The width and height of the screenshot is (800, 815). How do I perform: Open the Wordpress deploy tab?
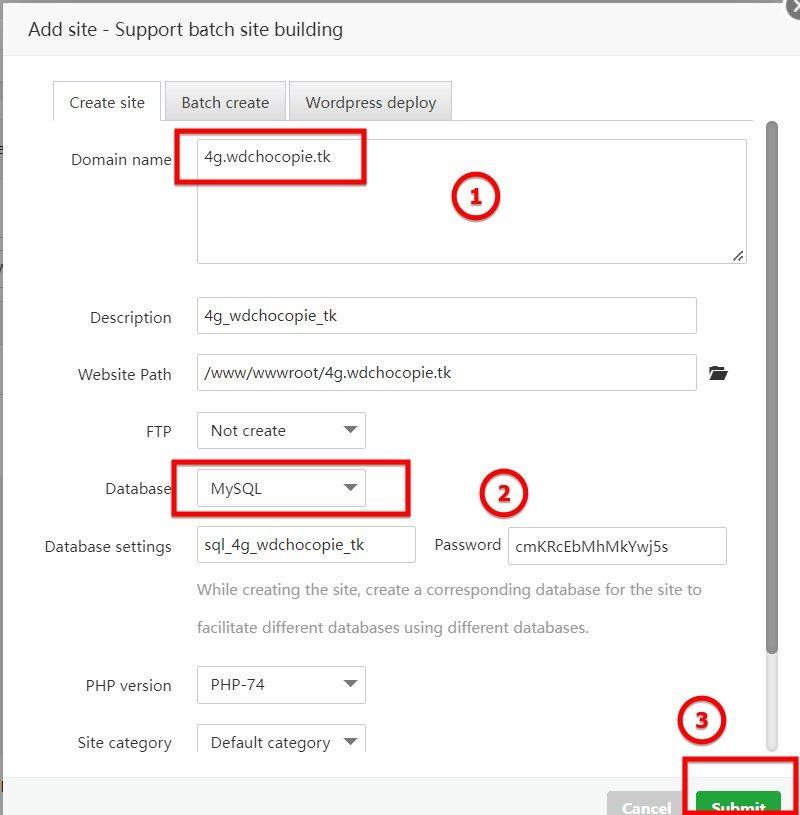tap(370, 102)
